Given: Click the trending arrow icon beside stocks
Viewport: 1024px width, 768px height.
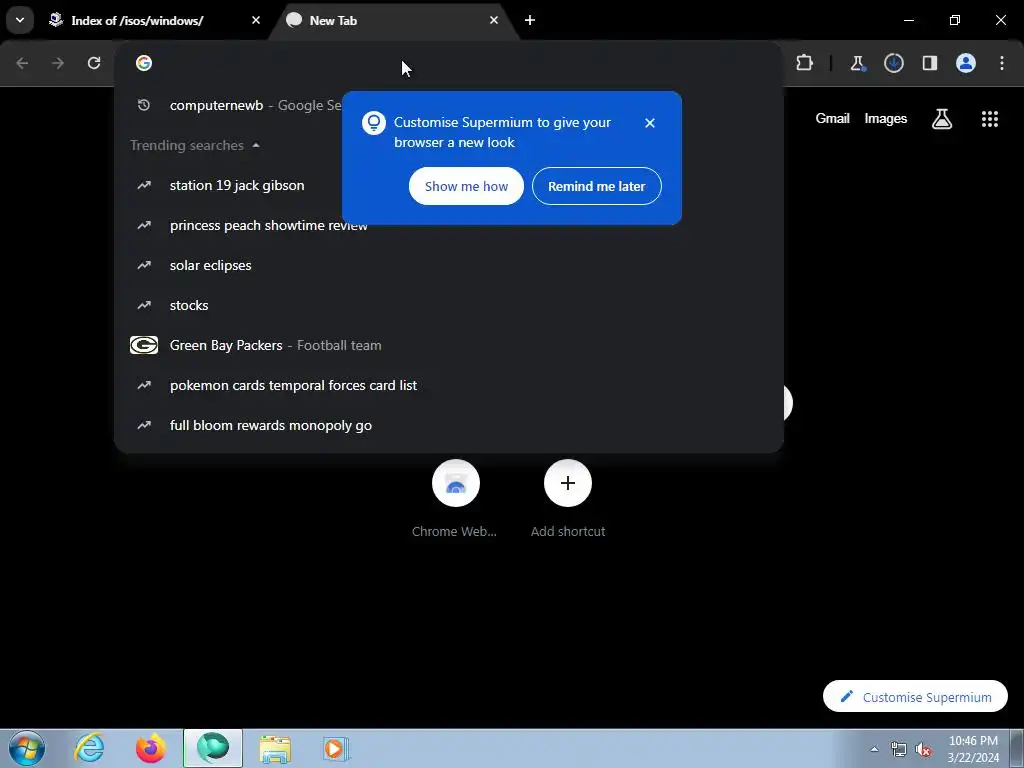Looking at the screenshot, I should pos(144,305).
